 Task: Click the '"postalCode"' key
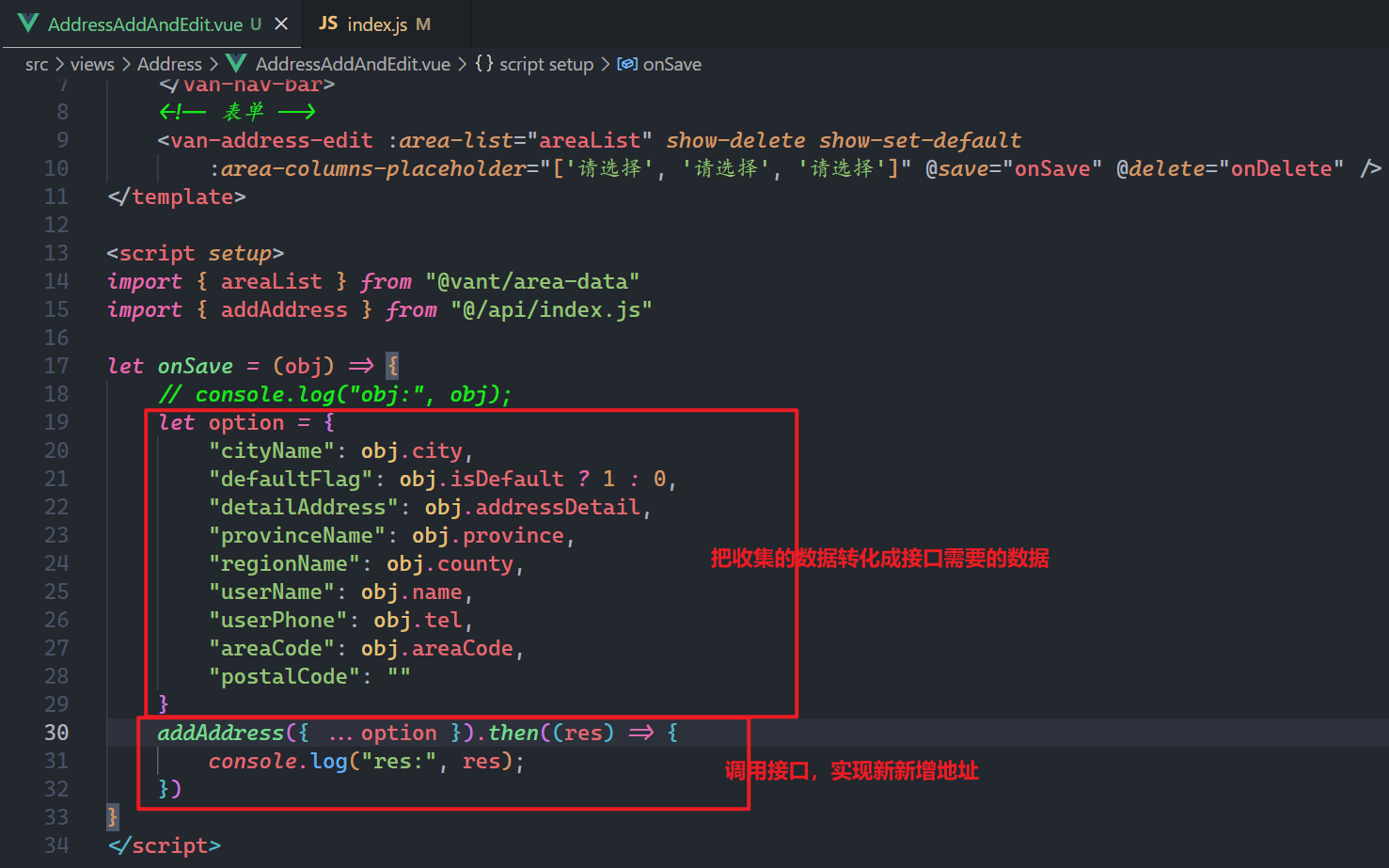pos(284,676)
